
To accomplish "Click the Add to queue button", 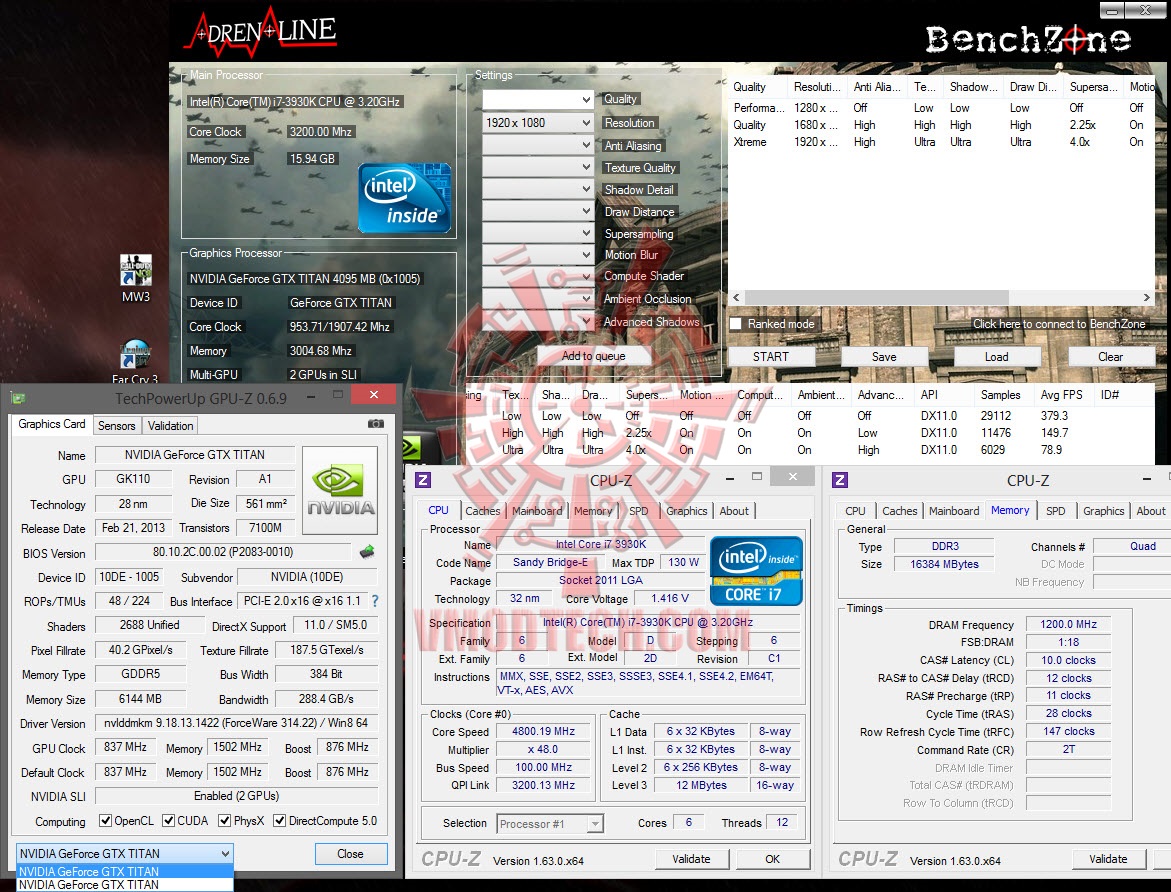I will tap(594, 356).
